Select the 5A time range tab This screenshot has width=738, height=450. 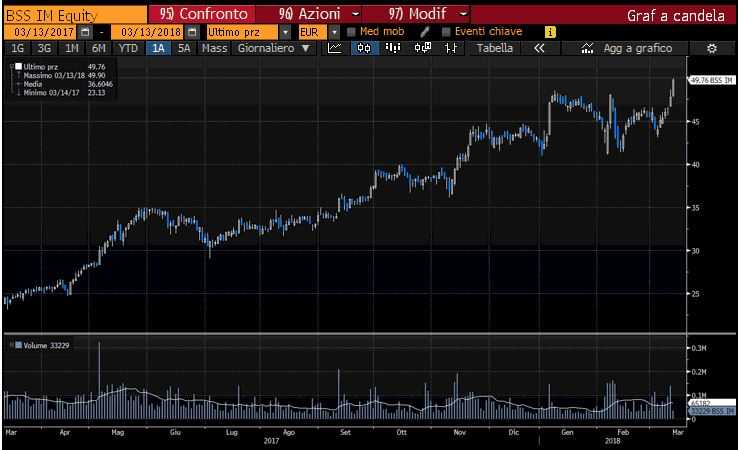pos(184,48)
